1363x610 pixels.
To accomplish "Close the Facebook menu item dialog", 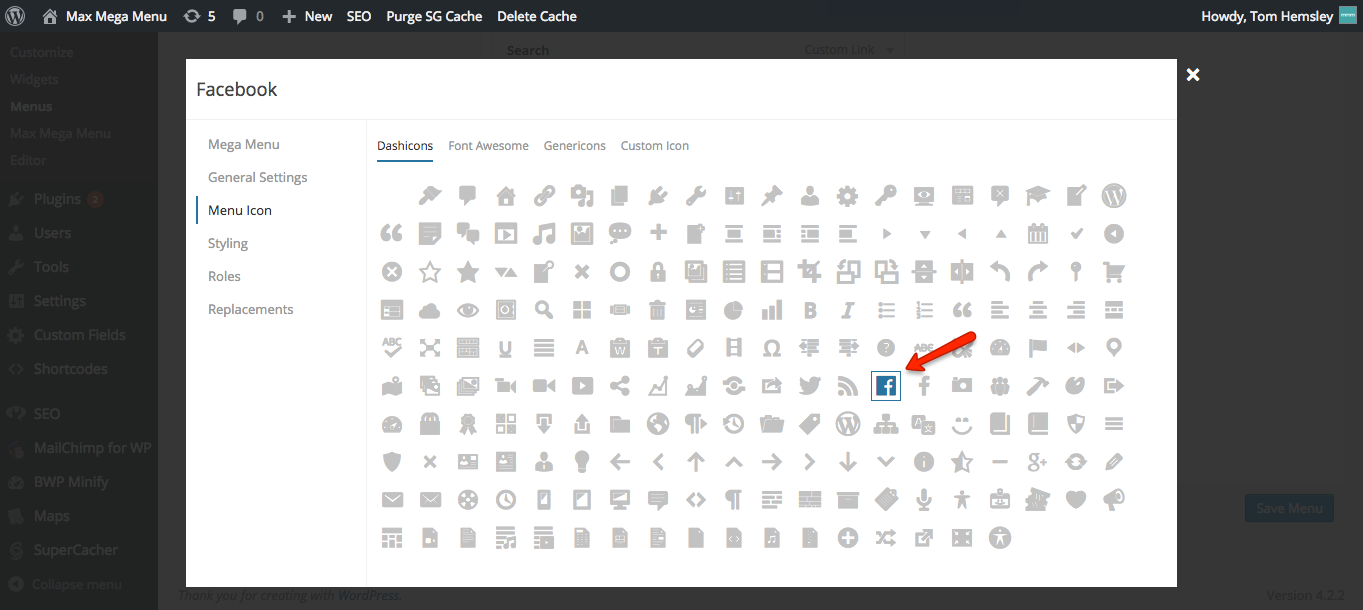I will point(1192,75).
